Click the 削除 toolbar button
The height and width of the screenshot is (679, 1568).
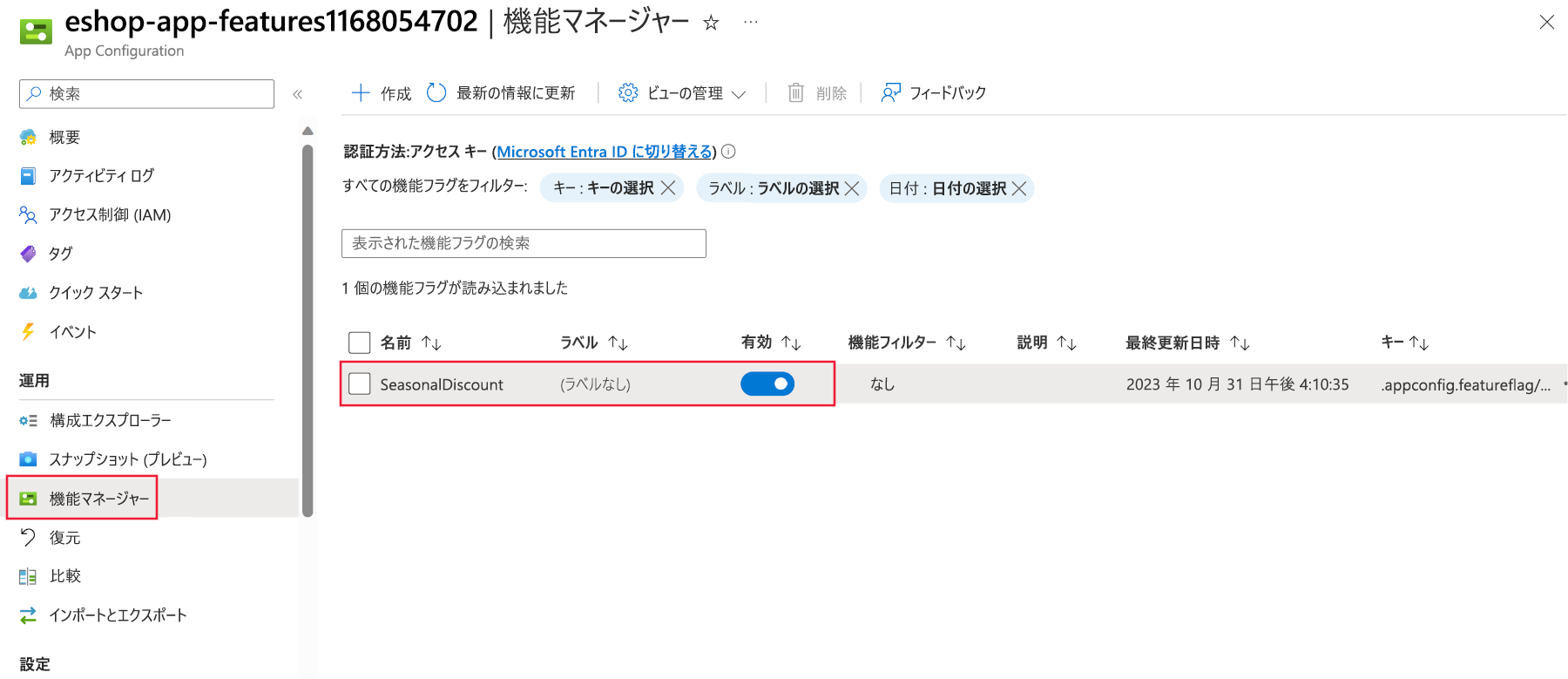817,93
